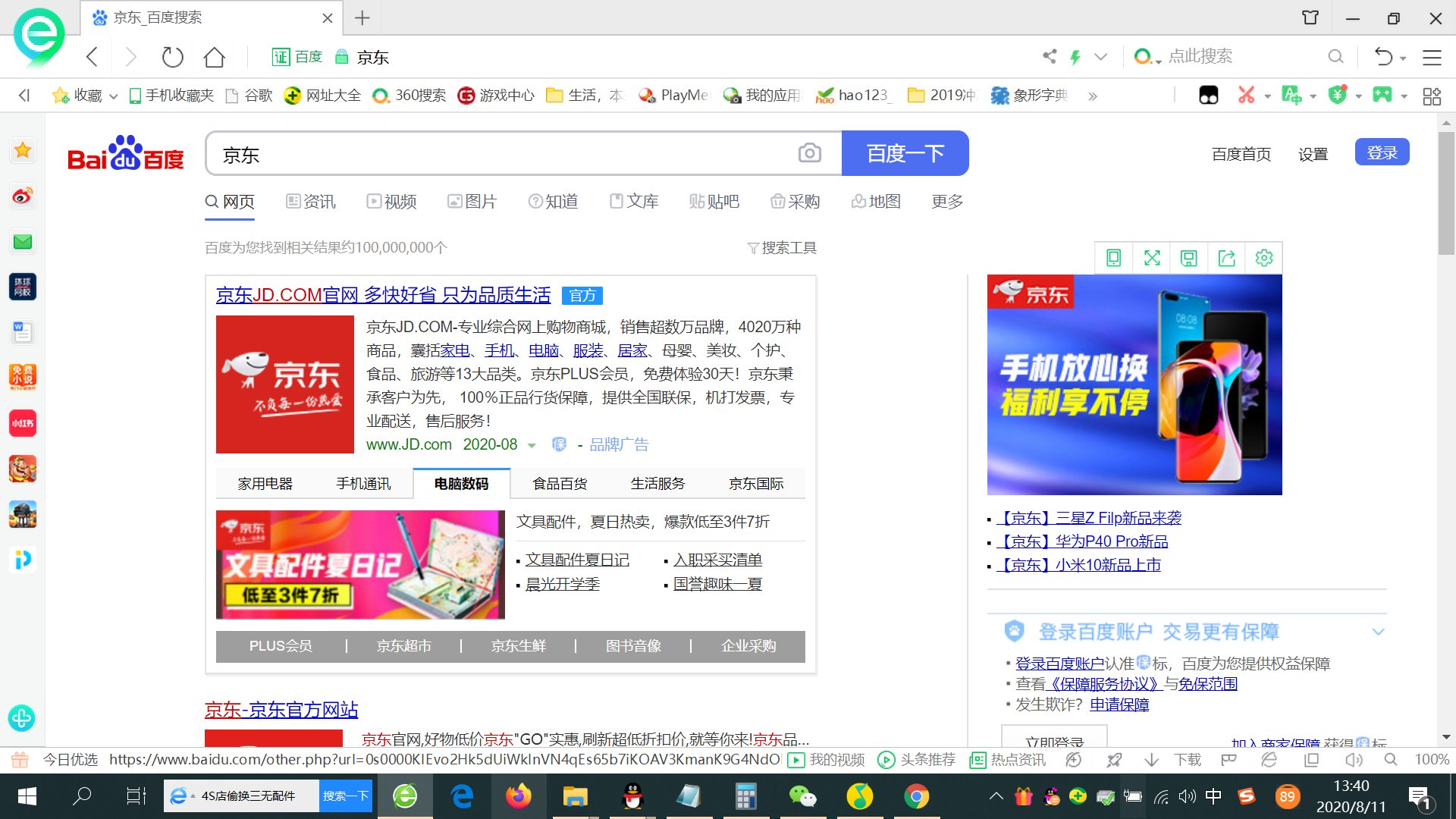This screenshot has height=819, width=1456.
Task: Open the screenshot scissors tool in toolbar
Action: (1247, 95)
